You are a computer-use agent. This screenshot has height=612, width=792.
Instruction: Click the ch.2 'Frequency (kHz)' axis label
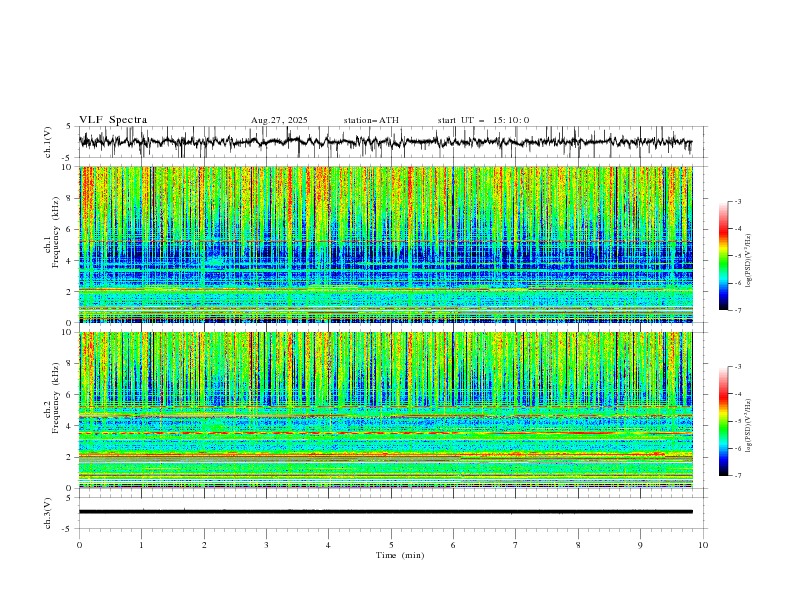click(56, 398)
